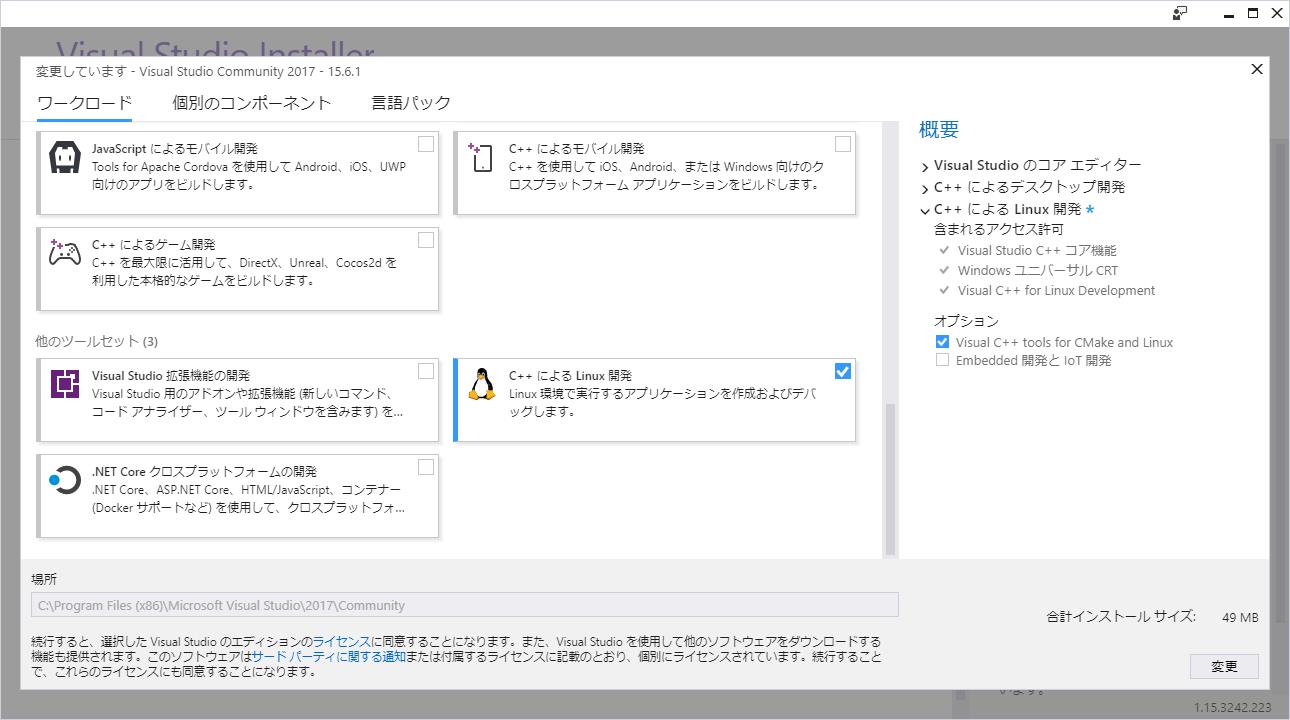Click Visual Studio C++ コア機能 component text

click(x=1037, y=251)
